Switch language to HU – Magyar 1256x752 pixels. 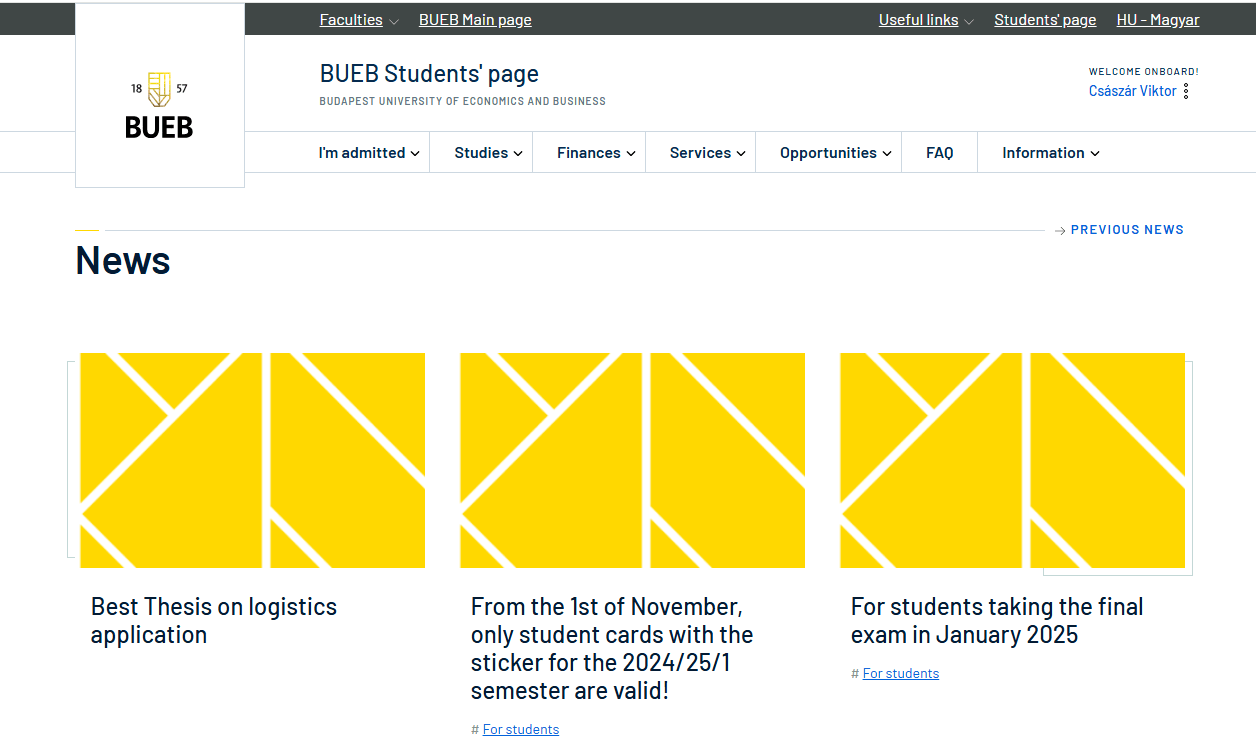coord(1157,20)
